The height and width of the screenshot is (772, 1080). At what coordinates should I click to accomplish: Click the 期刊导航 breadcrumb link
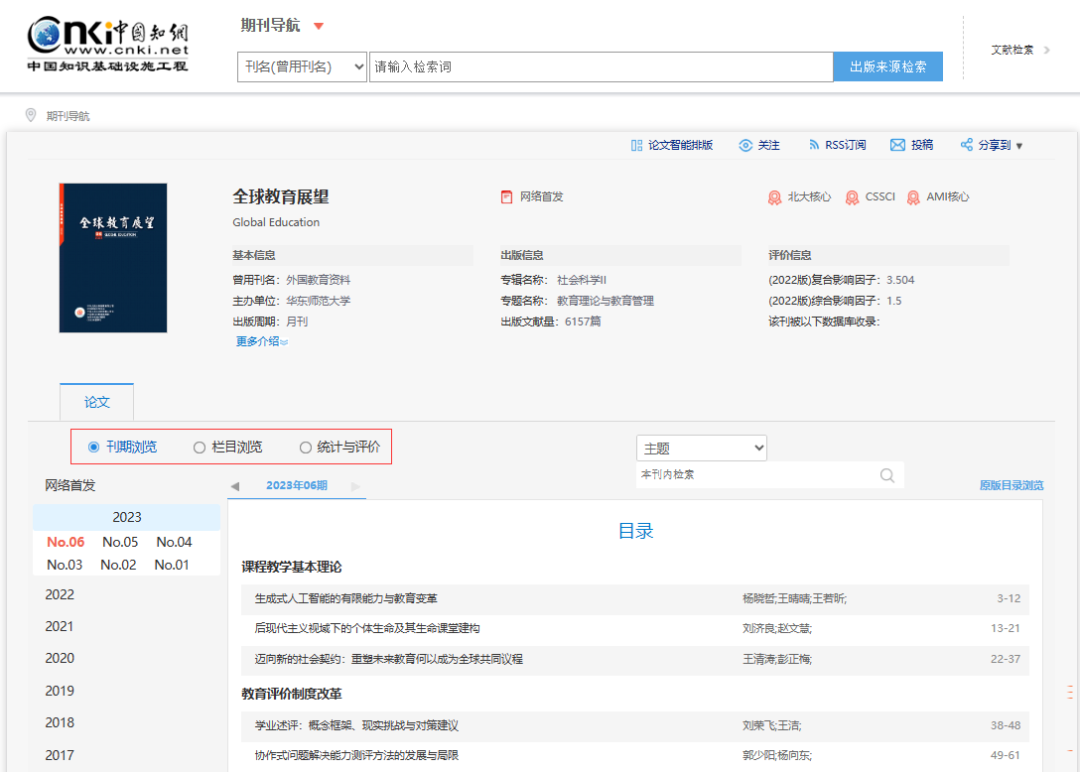(x=68, y=116)
